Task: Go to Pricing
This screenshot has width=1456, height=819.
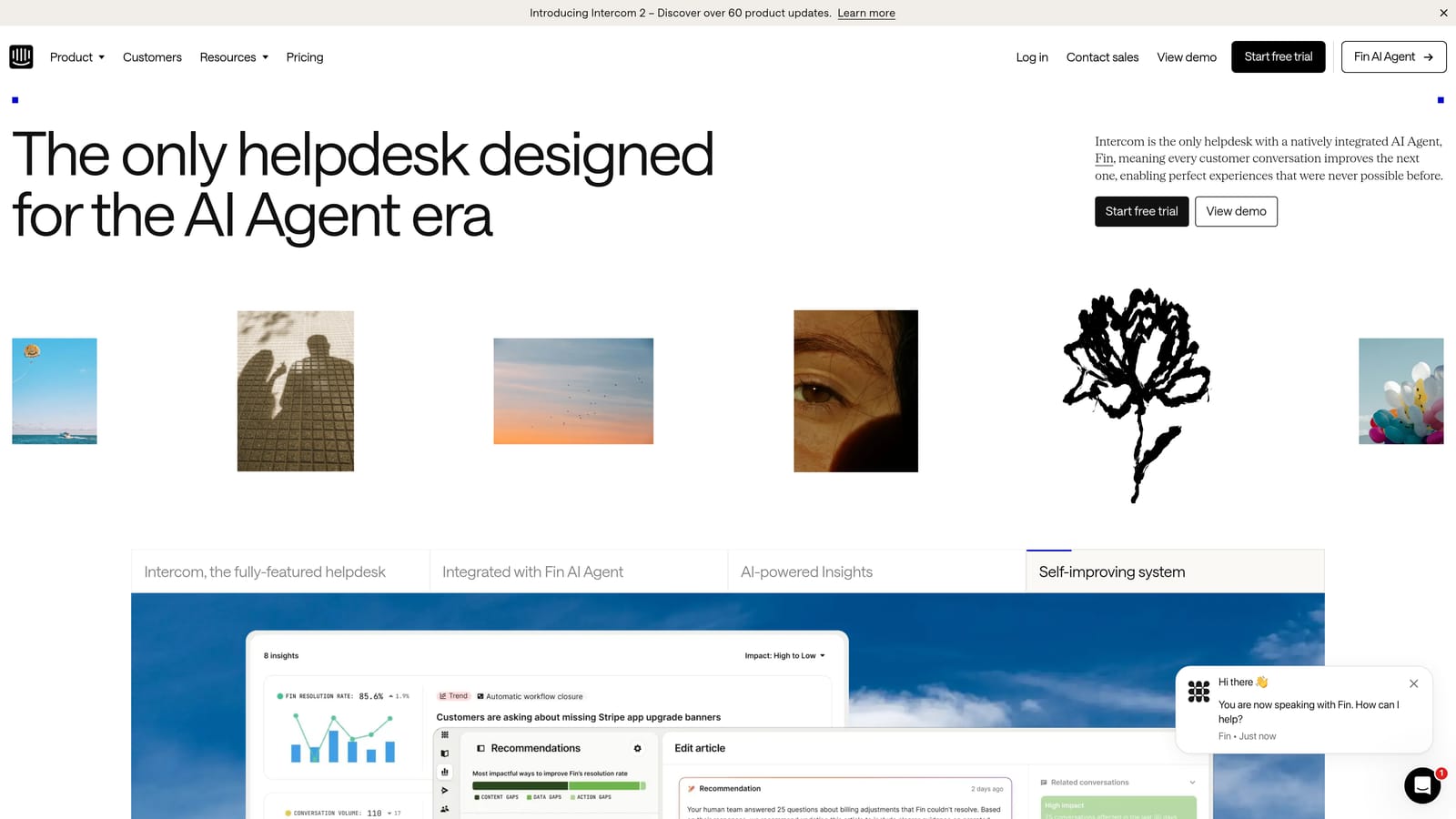Action: [305, 57]
